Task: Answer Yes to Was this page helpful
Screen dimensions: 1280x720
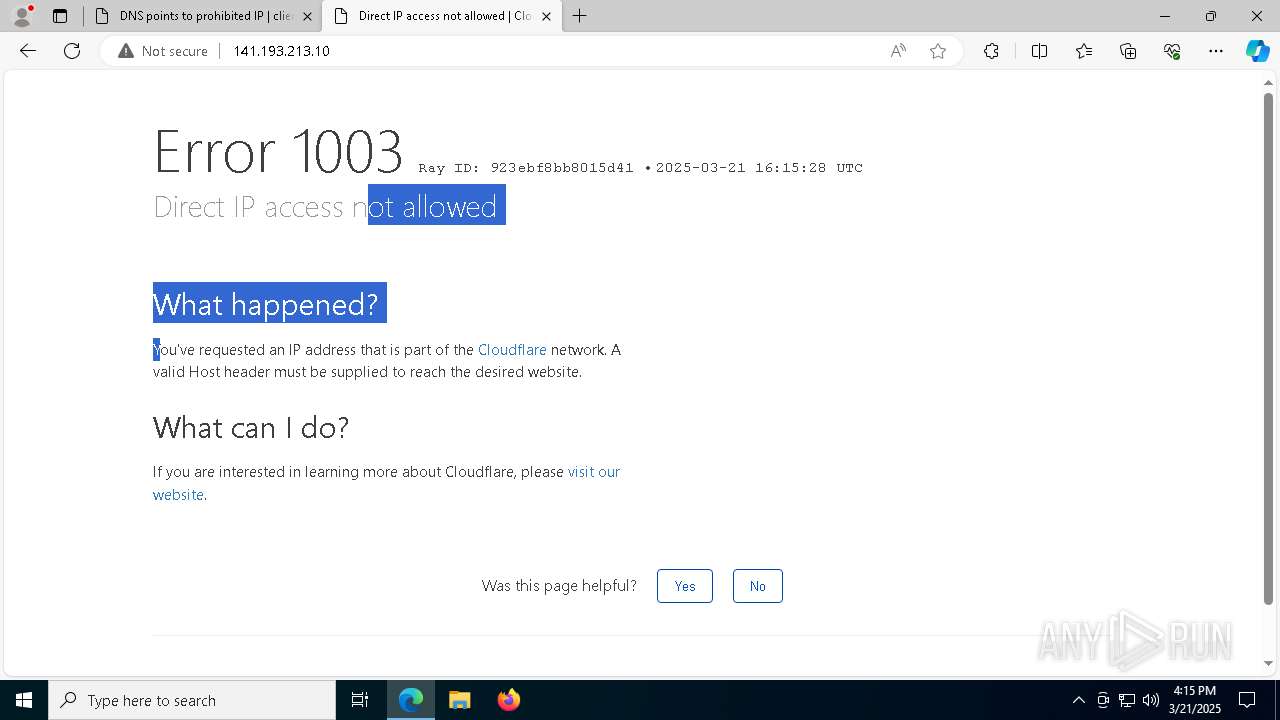Action: 685,586
